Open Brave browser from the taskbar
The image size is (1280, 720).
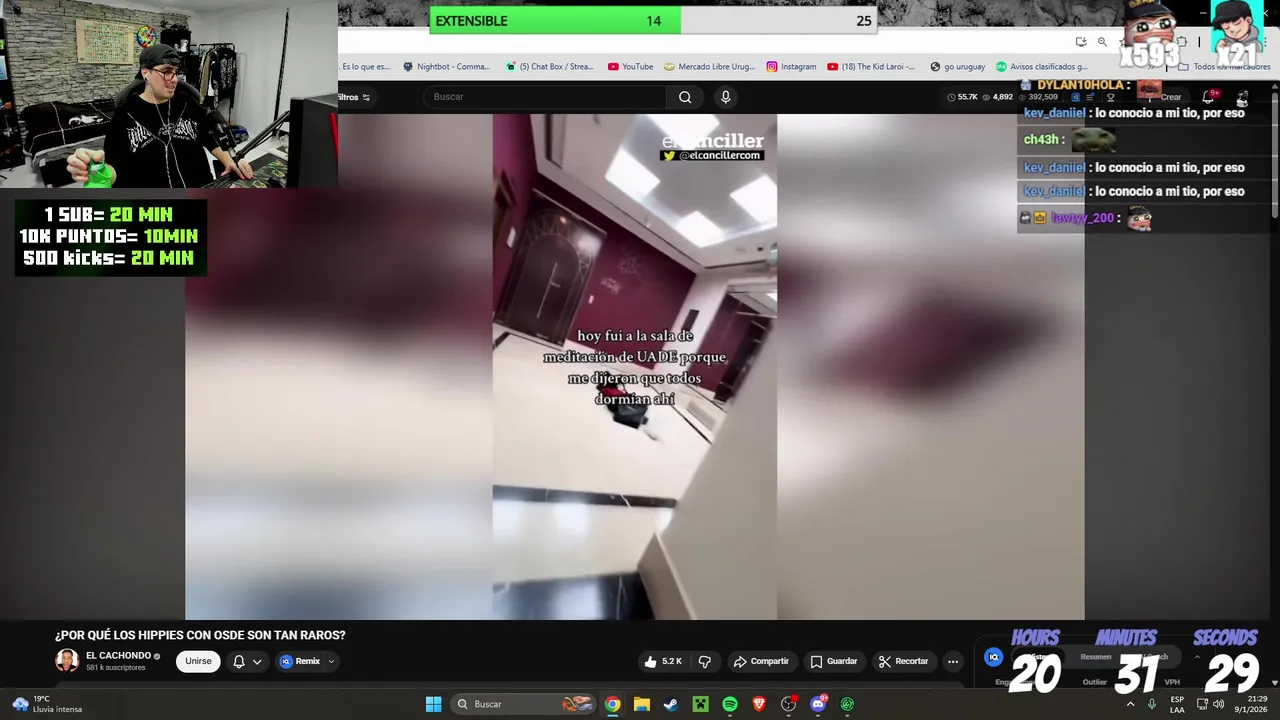(x=759, y=704)
